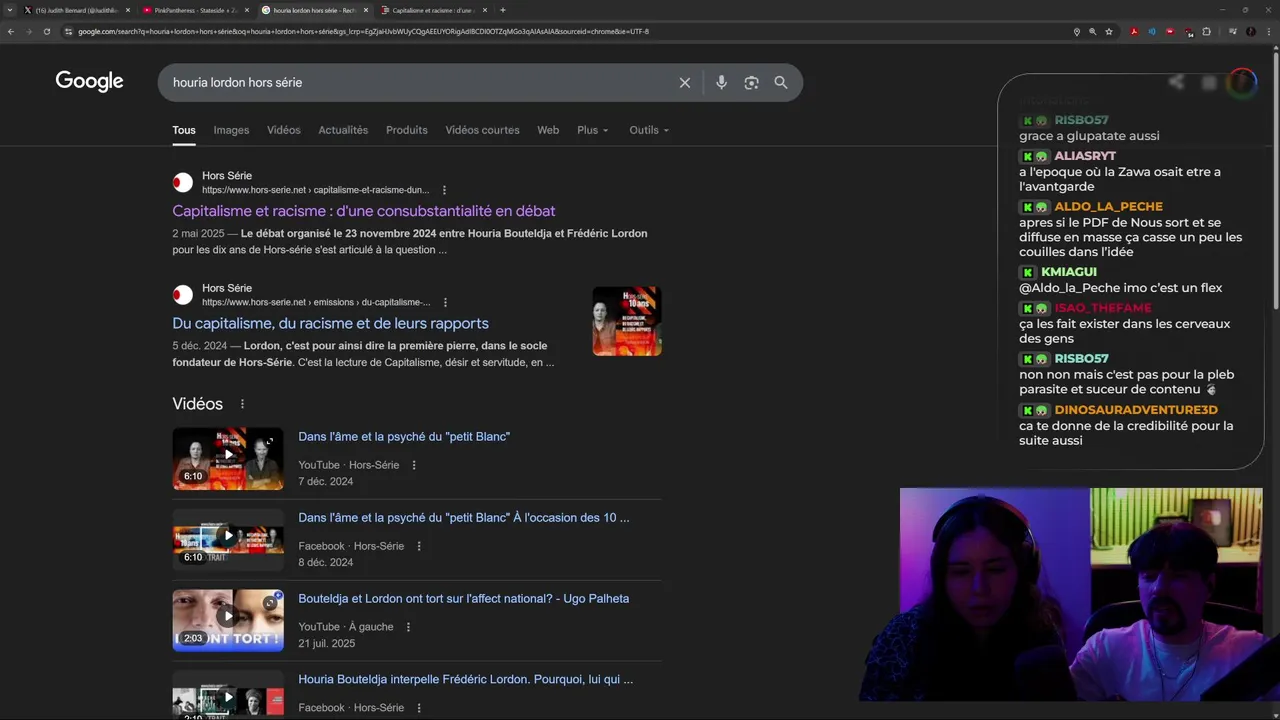
Task: Click the Hors Série 10 ans result thumbnail
Action: [x=627, y=321]
